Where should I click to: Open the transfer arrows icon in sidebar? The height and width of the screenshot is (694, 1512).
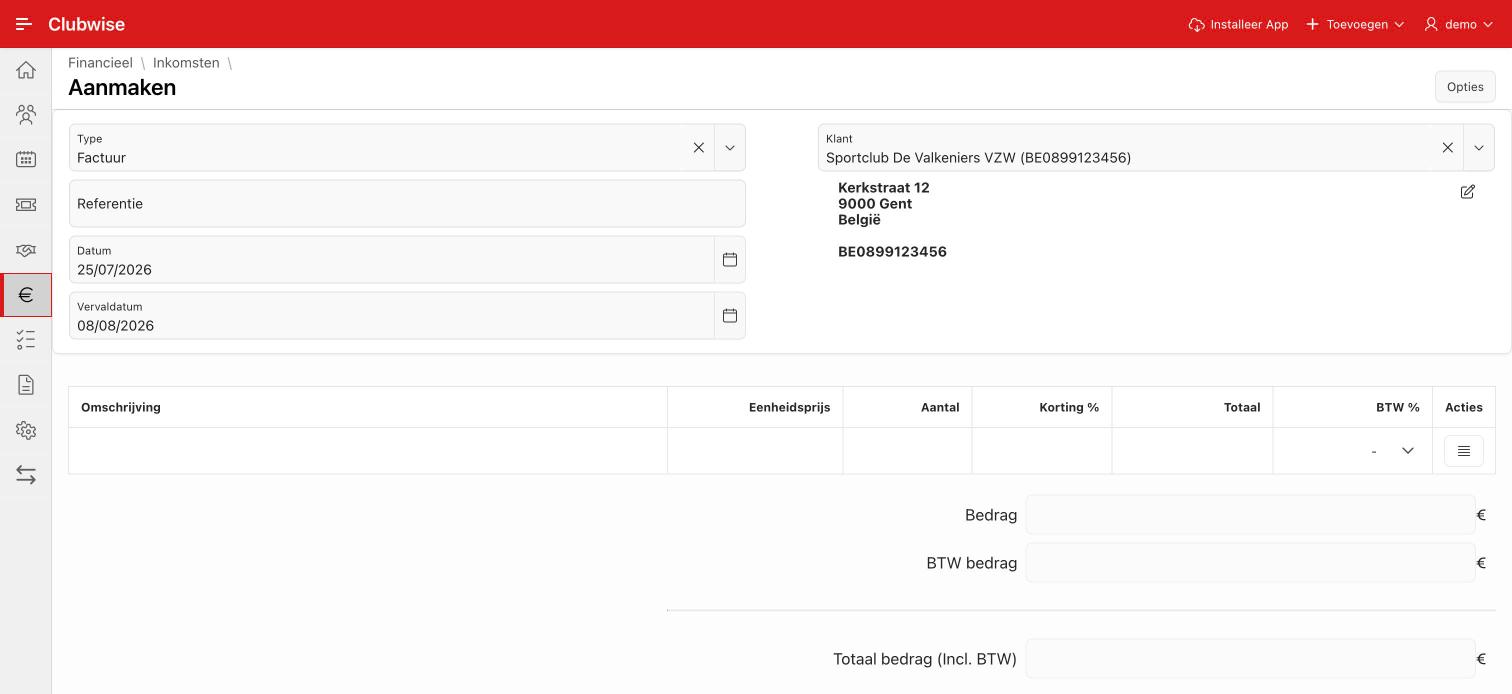click(26, 475)
